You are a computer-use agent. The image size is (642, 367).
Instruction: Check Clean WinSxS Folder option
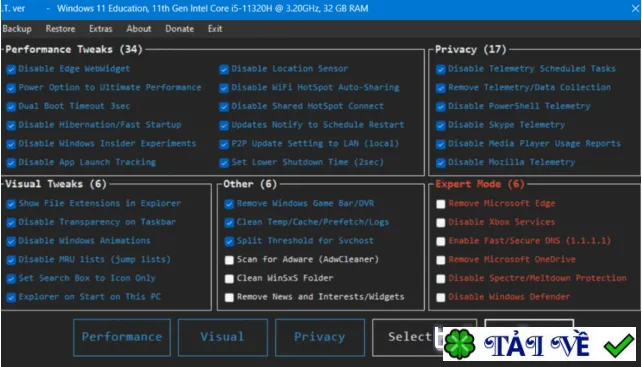[229, 279]
